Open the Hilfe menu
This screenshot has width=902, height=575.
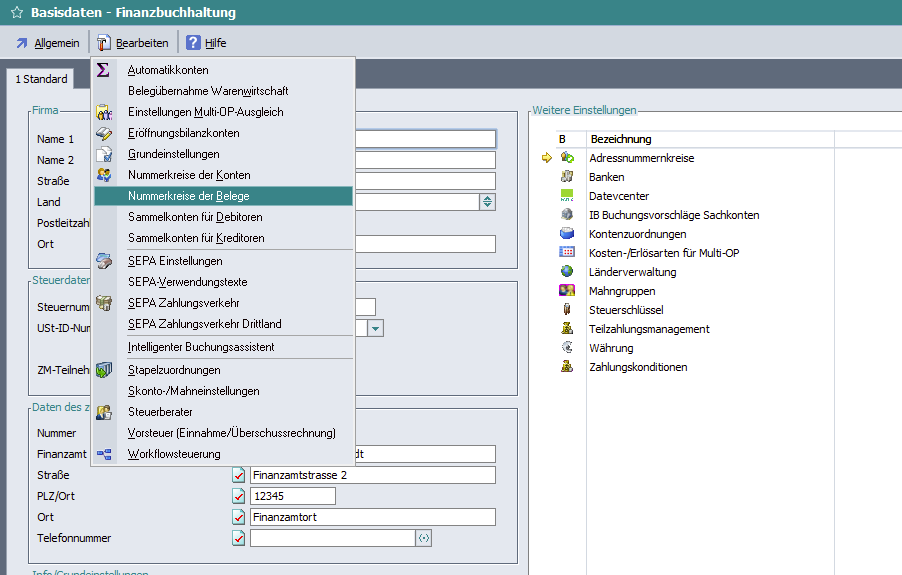pos(206,43)
